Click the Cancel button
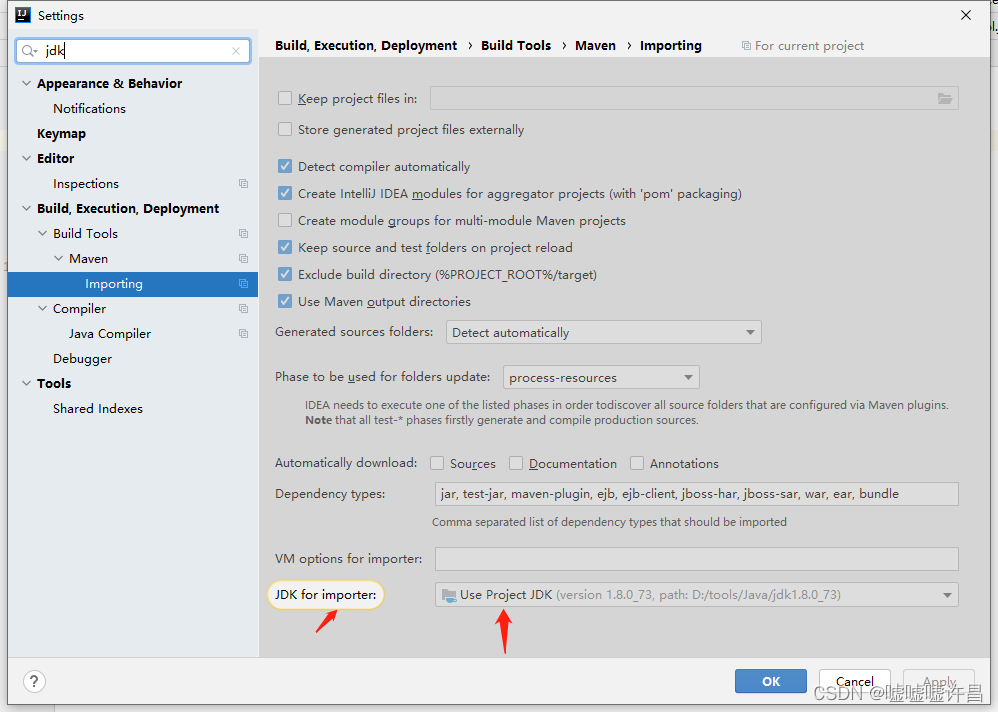998x712 pixels. [x=854, y=681]
